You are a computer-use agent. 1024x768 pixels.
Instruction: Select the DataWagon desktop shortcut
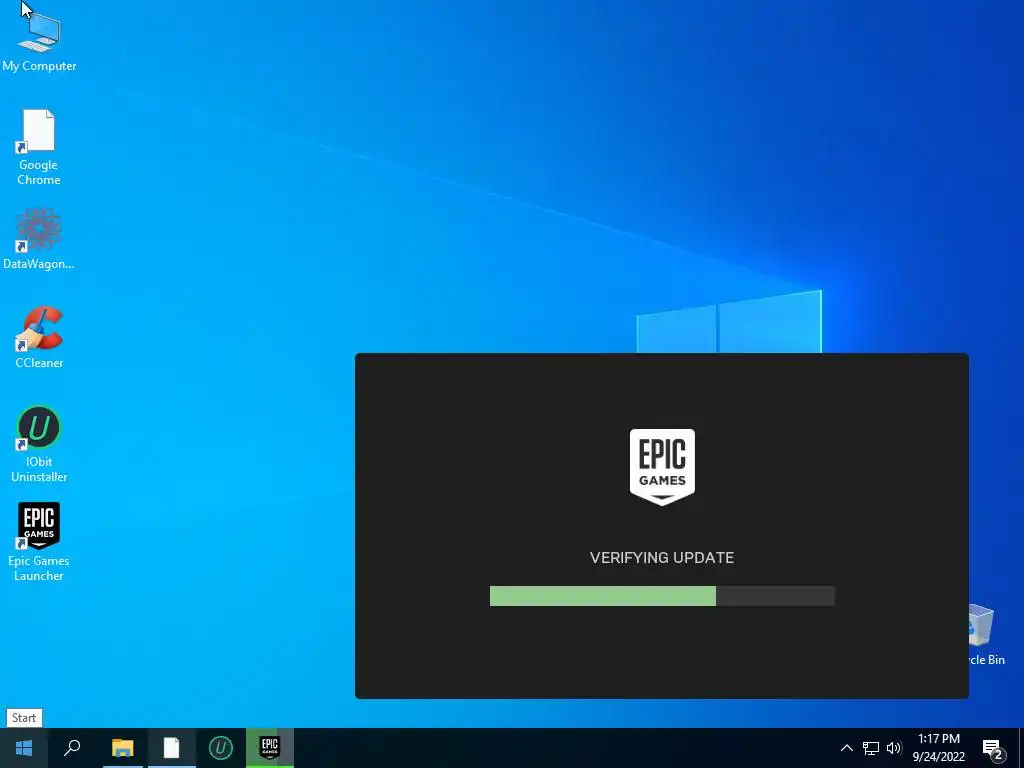39,239
